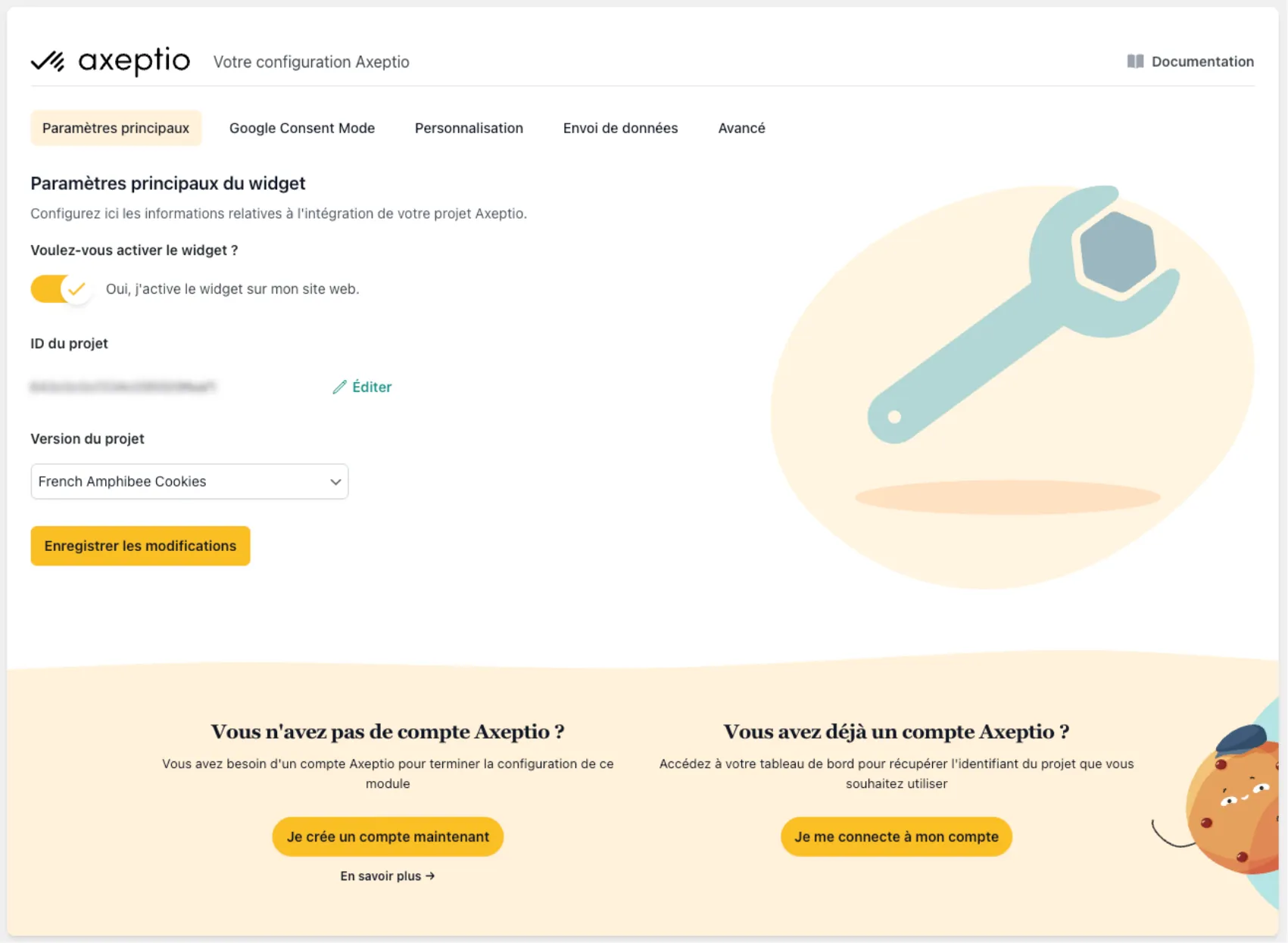
Task: Click Je me connecte à mon compte
Action: click(x=896, y=836)
